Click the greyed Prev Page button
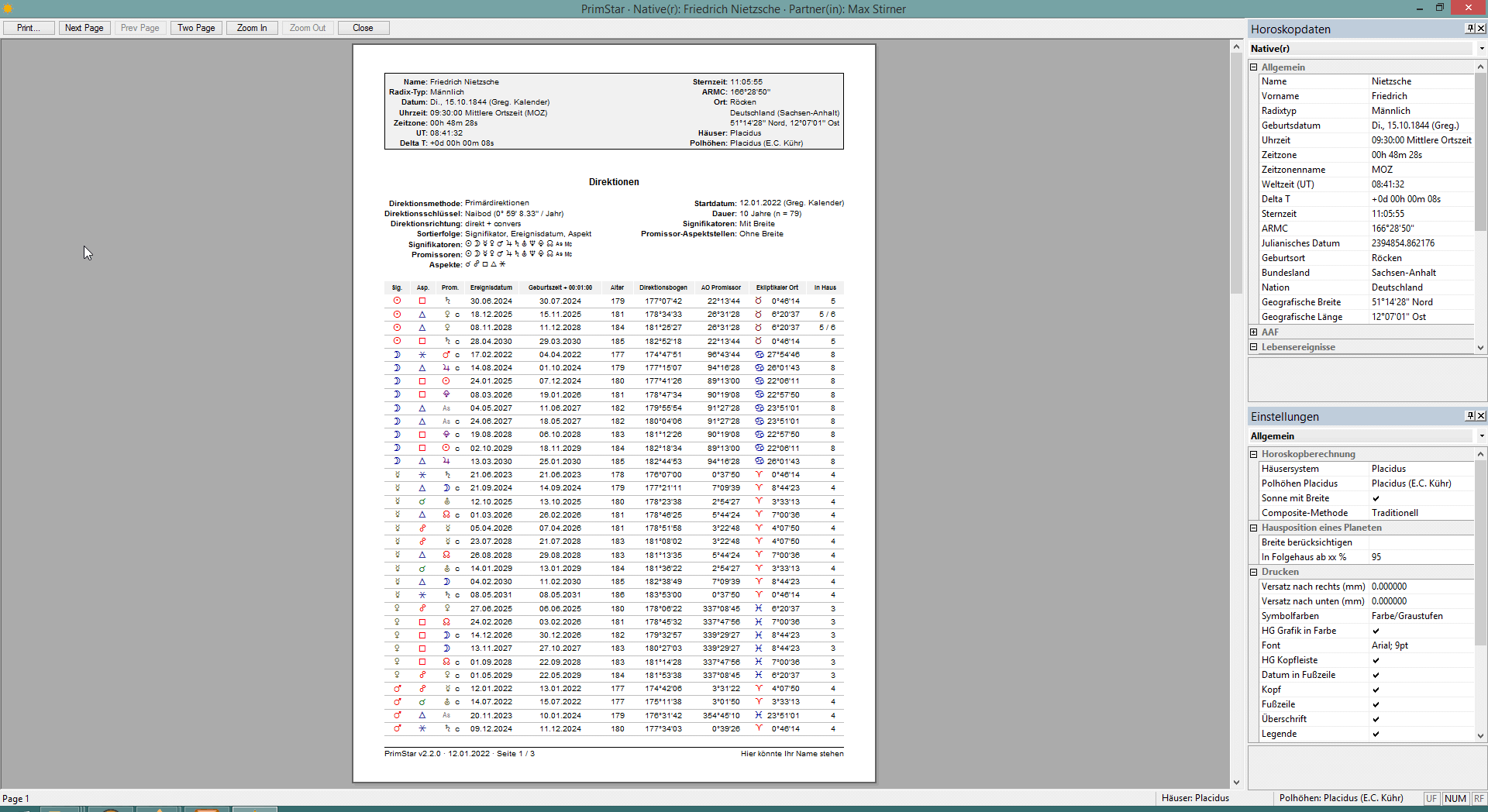This screenshot has width=1488, height=812. [x=140, y=28]
